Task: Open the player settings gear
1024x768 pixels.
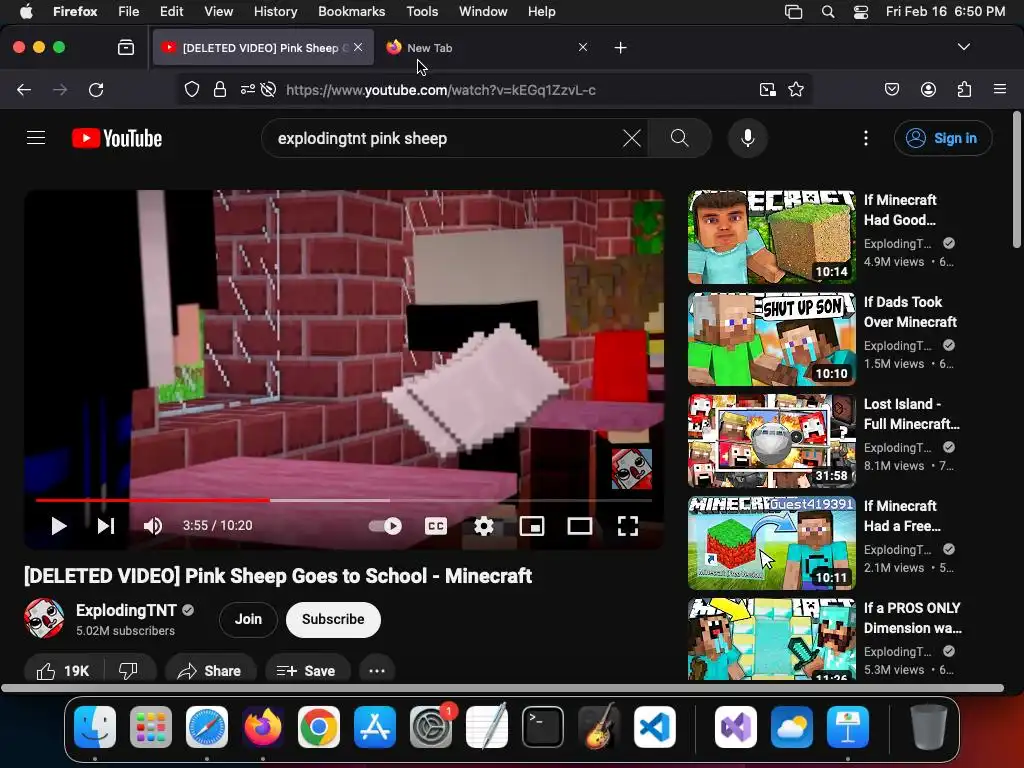Action: pos(483,526)
